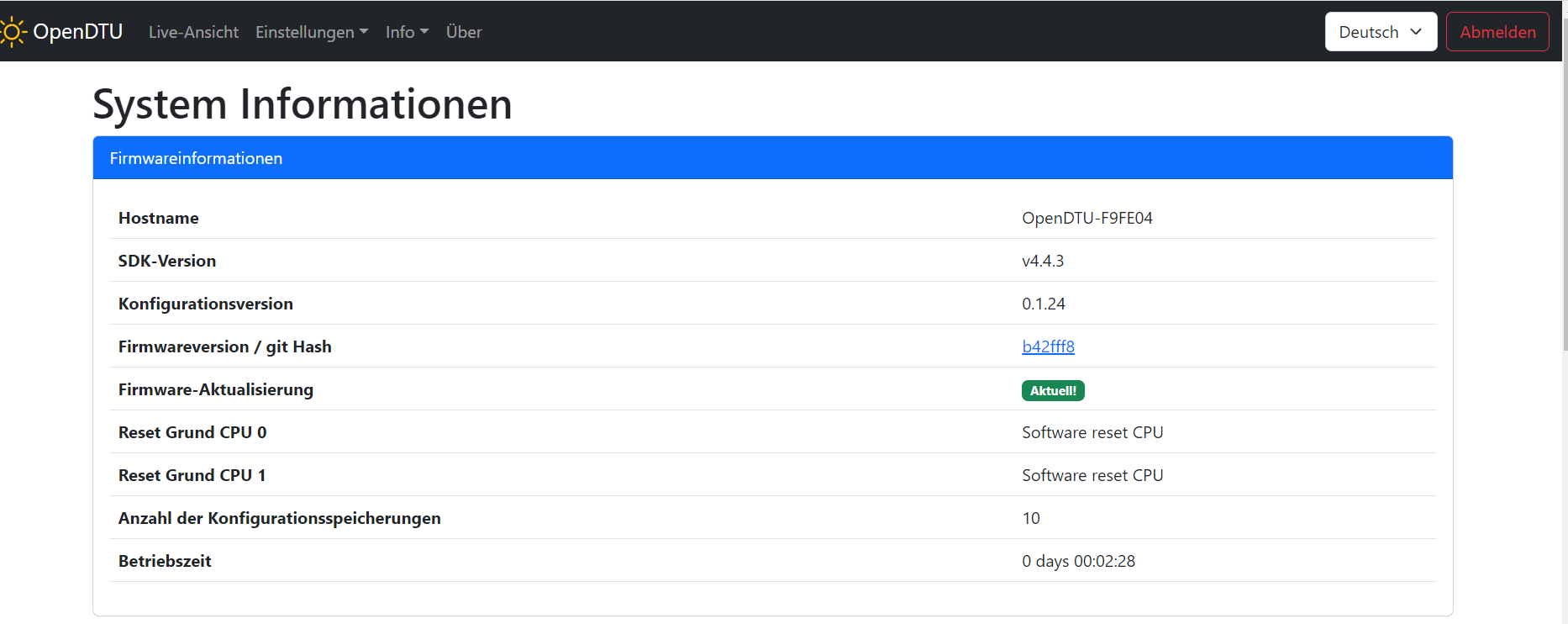
Task: Click the Konfigurationsspeicherungen count 10
Action: point(1031,518)
